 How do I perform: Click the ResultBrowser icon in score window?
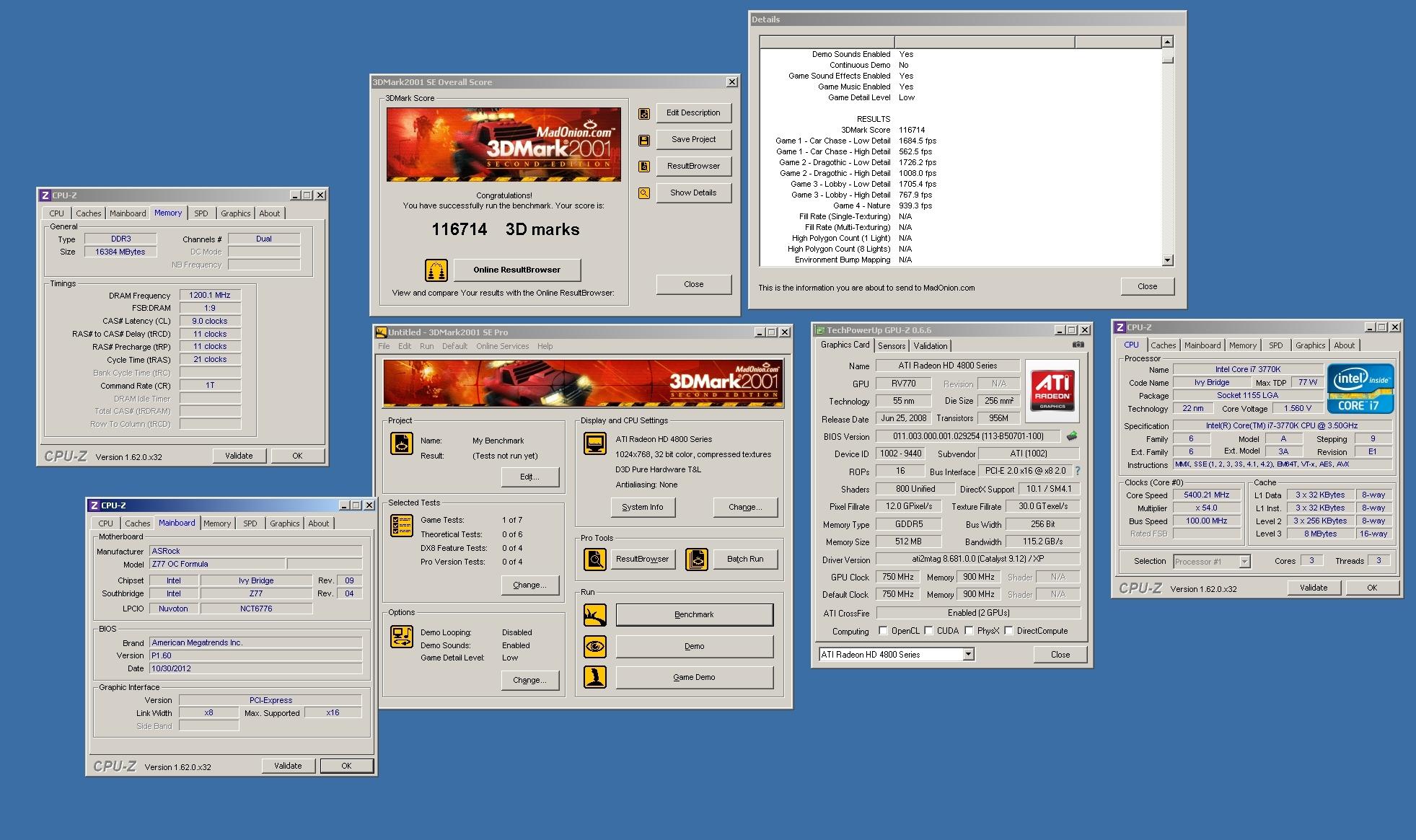point(644,167)
